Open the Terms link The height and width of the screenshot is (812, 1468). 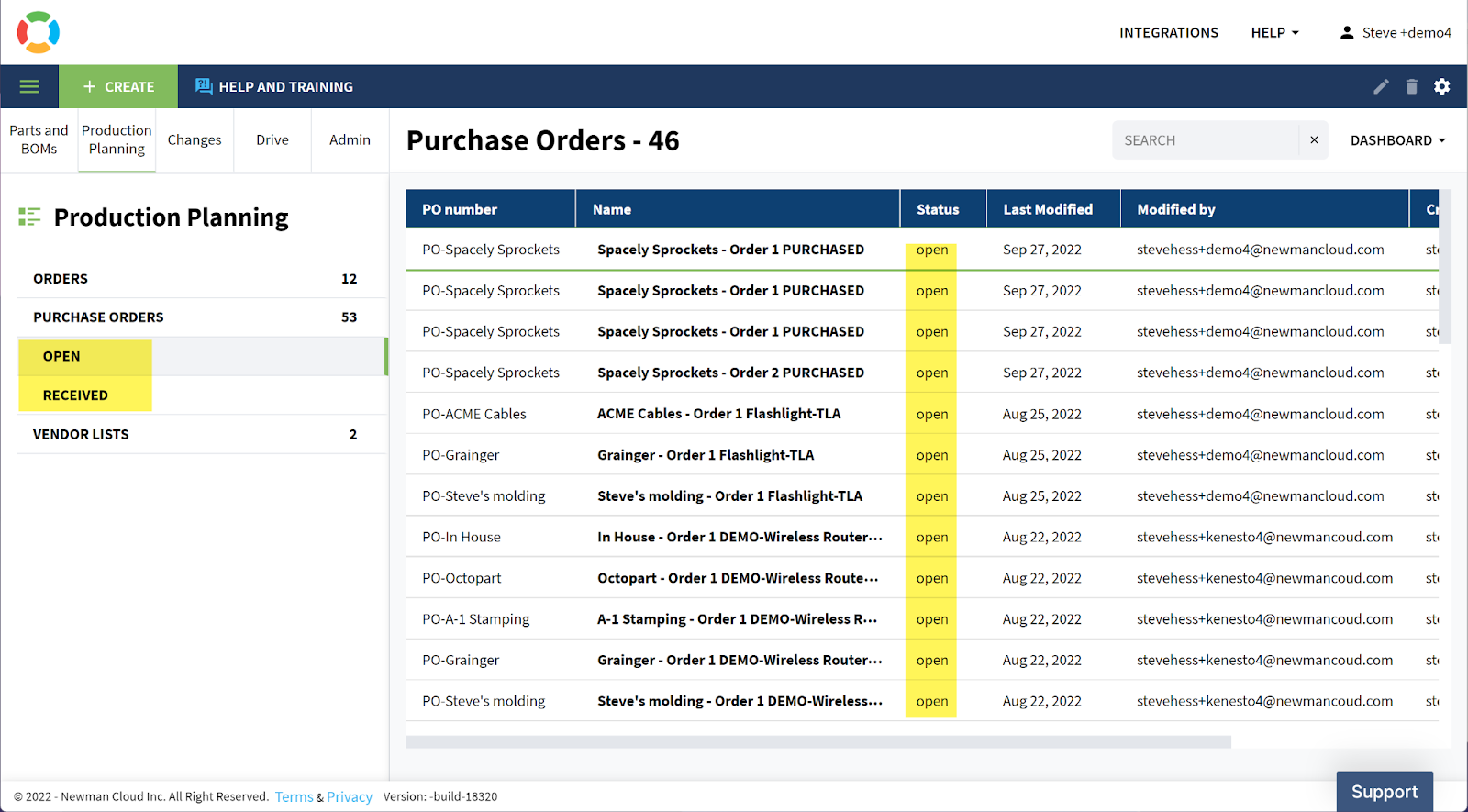coord(295,797)
